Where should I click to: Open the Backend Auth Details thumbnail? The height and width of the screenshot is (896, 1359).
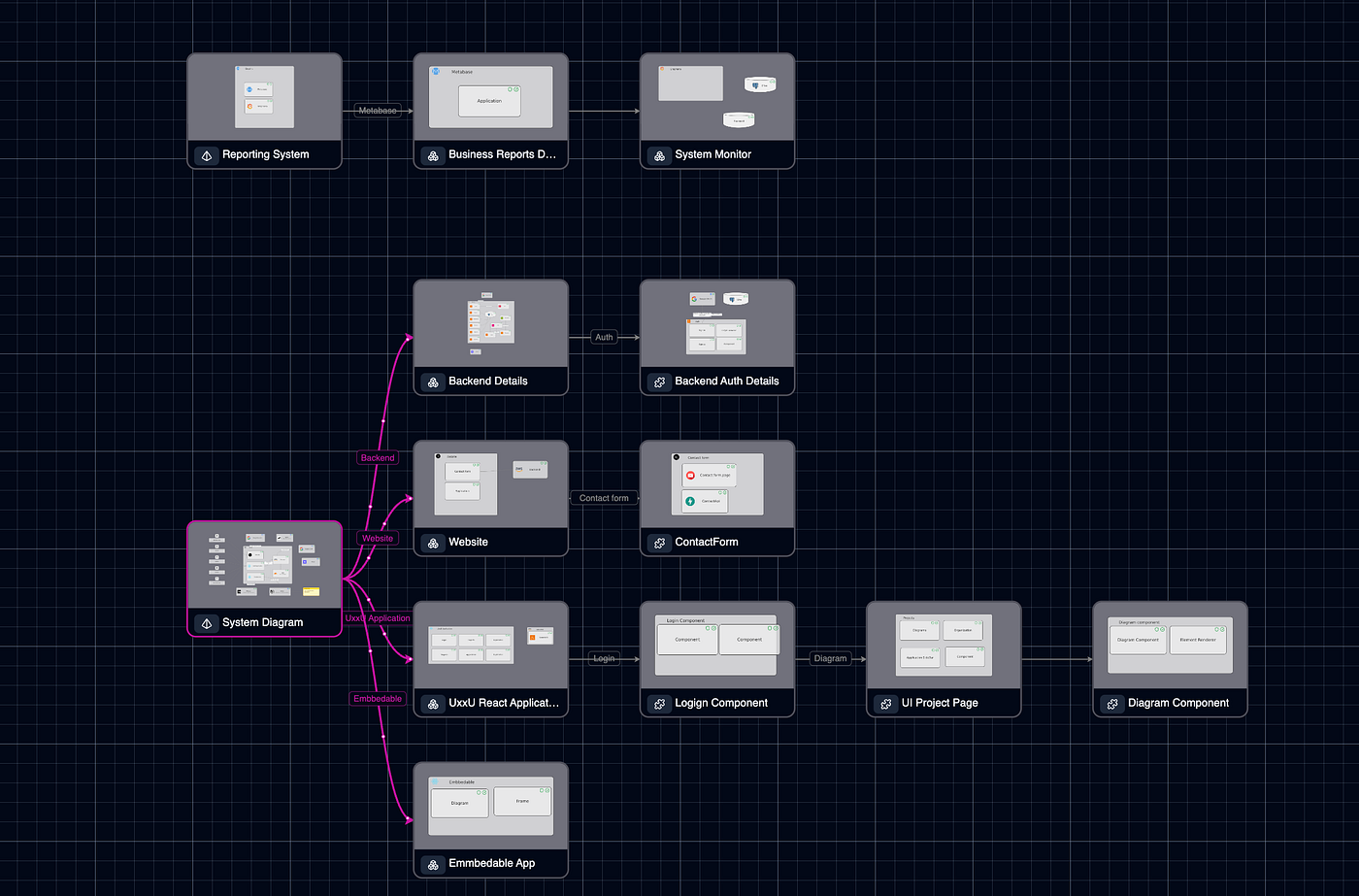coord(717,323)
